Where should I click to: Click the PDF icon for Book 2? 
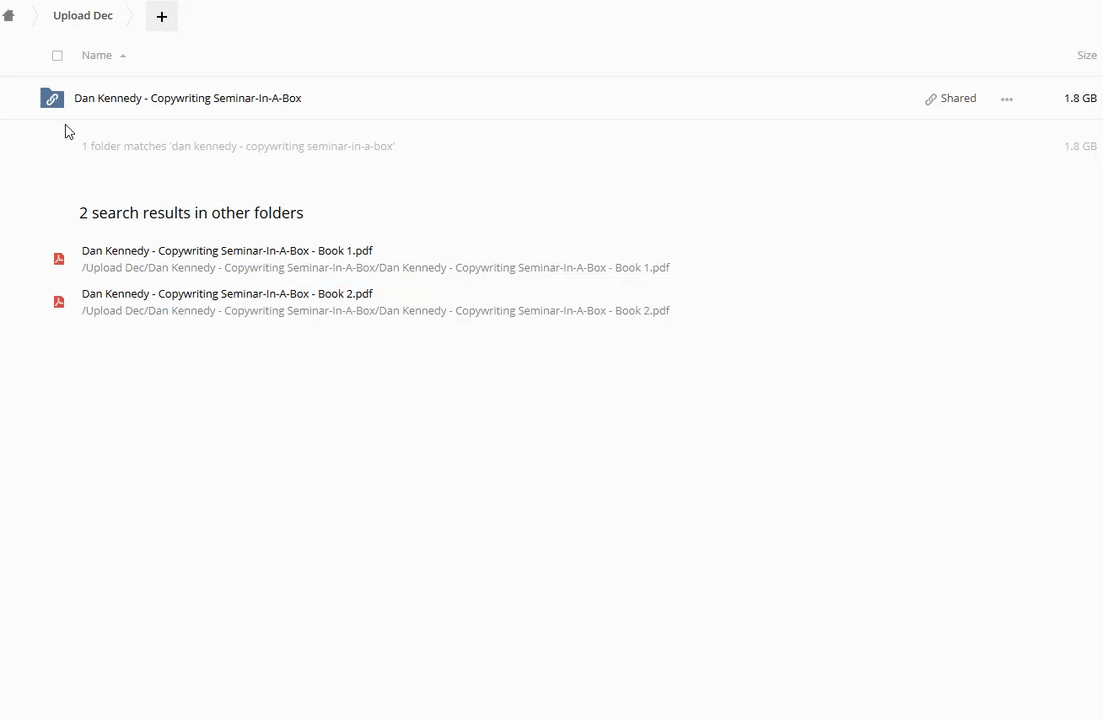tap(59, 302)
